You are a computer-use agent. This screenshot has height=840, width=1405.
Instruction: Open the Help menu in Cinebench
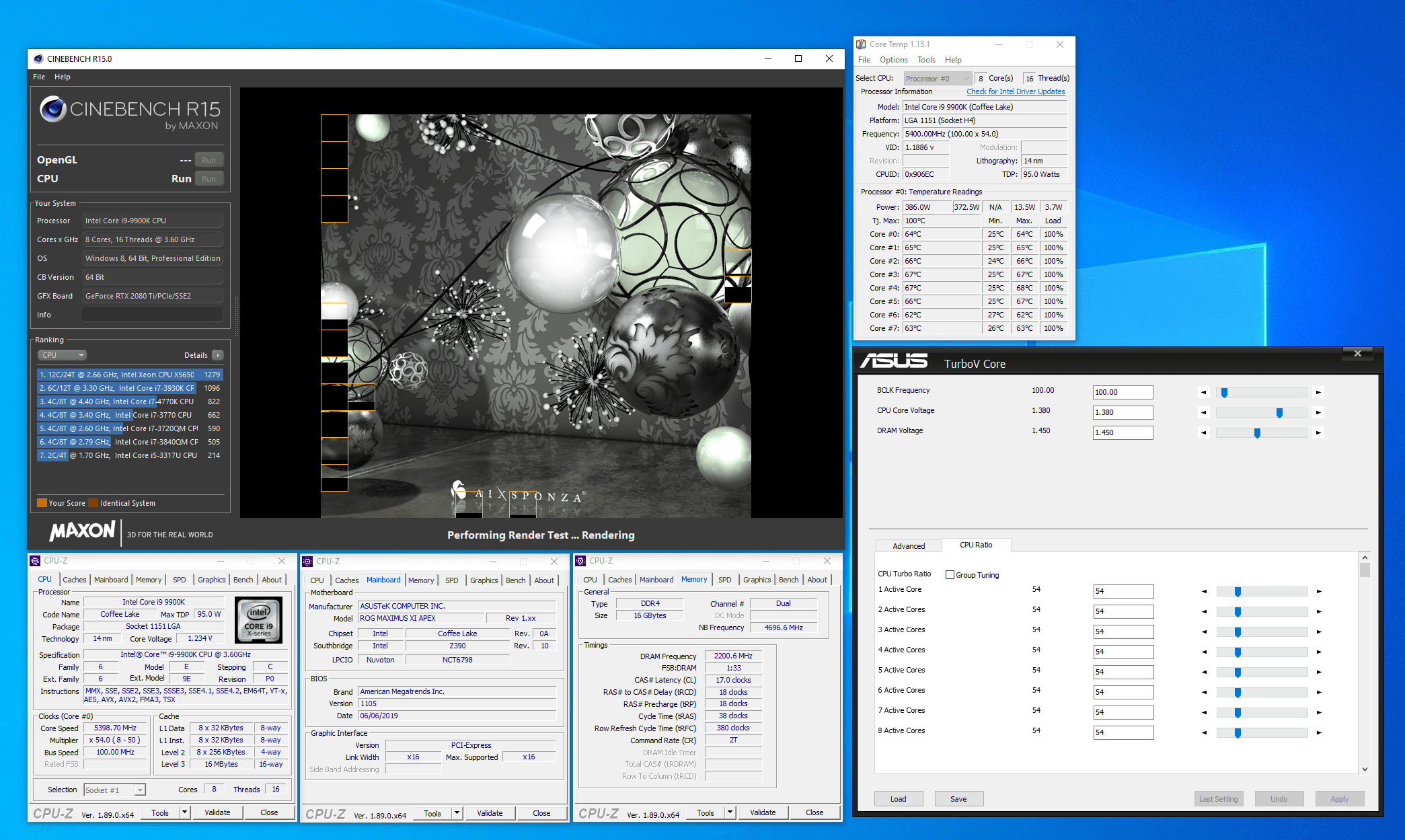pos(63,77)
